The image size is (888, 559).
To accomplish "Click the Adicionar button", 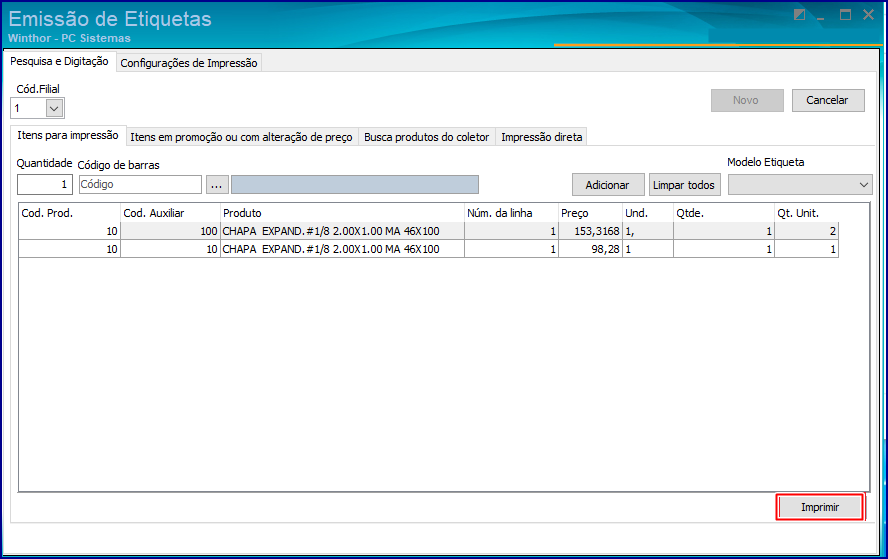I will [x=608, y=185].
